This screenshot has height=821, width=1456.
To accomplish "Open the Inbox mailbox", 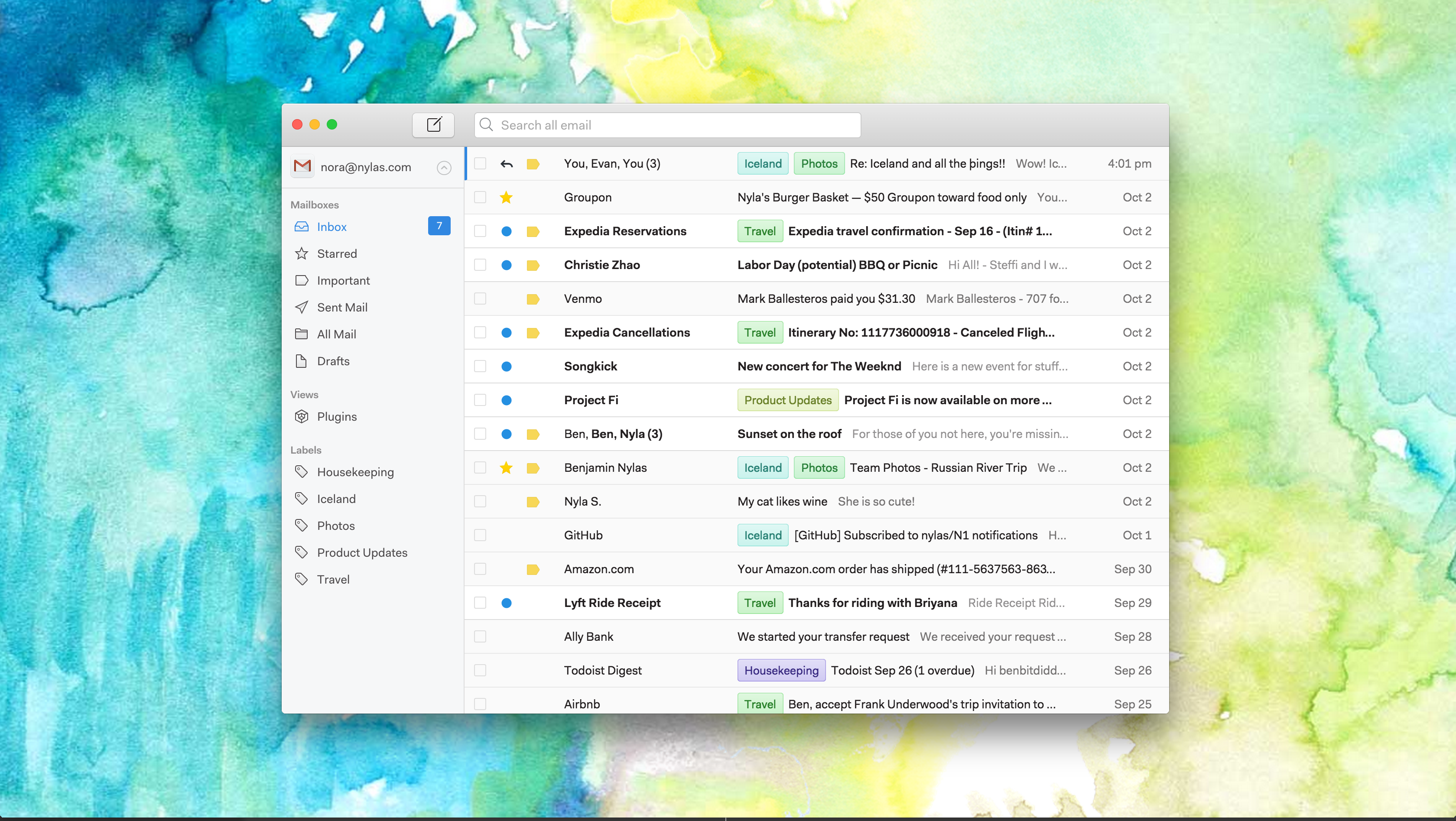I will [x=332, y=227].
